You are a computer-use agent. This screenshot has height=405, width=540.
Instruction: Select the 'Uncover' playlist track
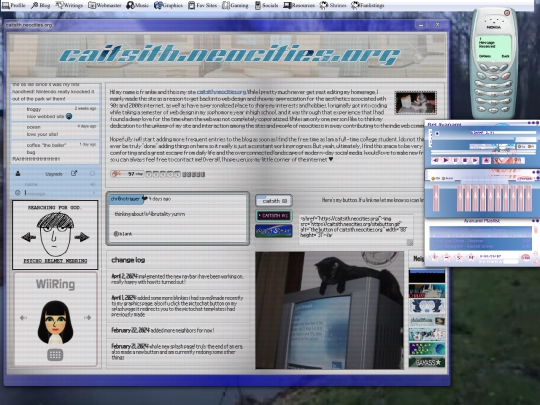480,241
